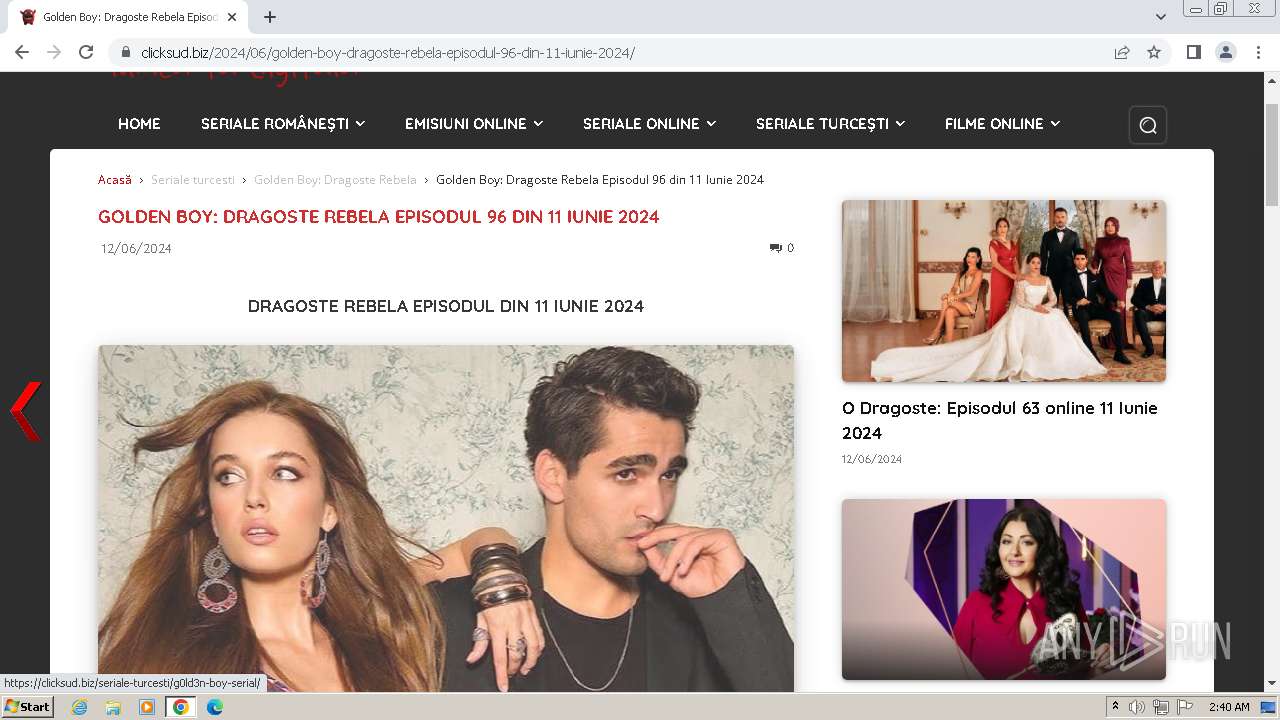Close the Golden Boy tab
Image resolution: width=1280 pixels, height=720 pixels.
click(x=232, y=17)
